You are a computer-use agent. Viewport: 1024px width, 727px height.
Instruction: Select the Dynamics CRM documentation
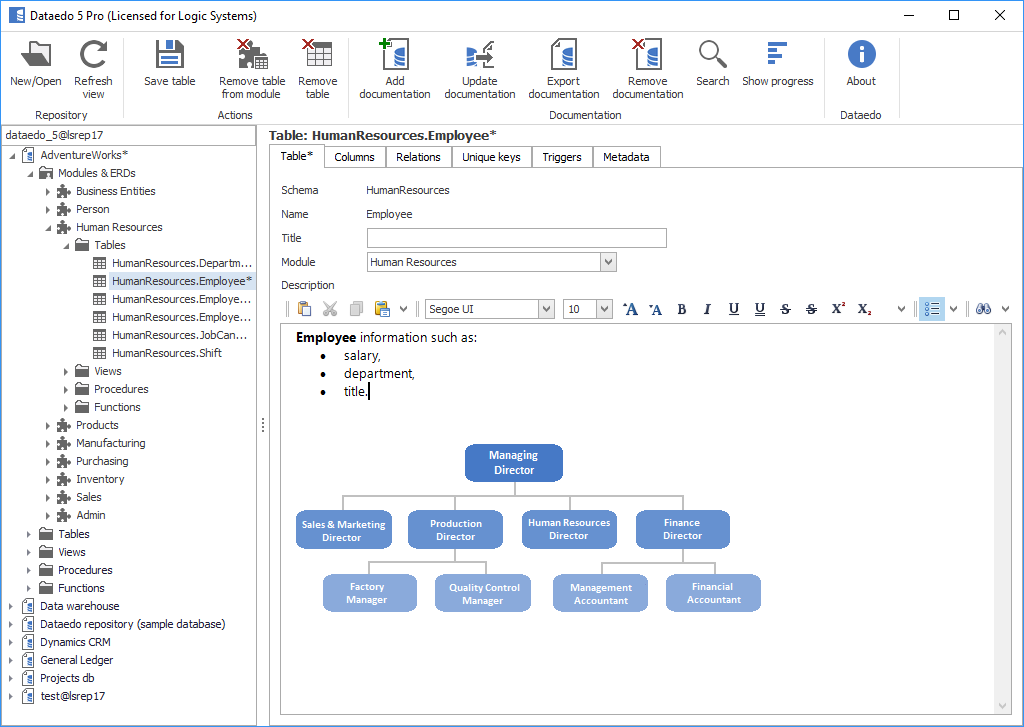pos(75,642)
